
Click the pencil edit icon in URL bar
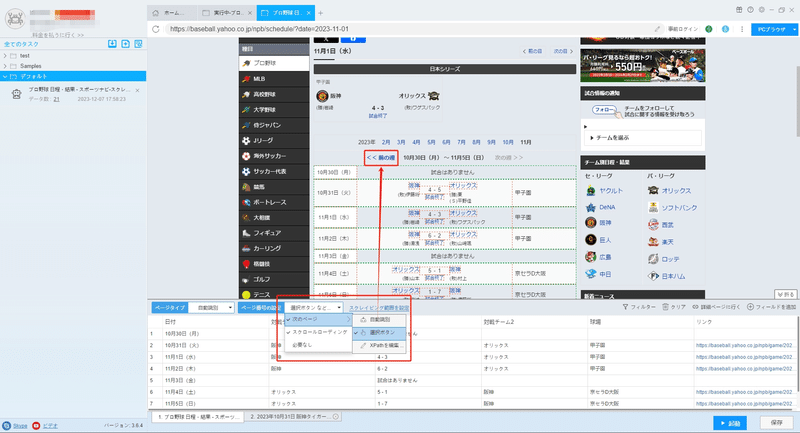(657, 29)
